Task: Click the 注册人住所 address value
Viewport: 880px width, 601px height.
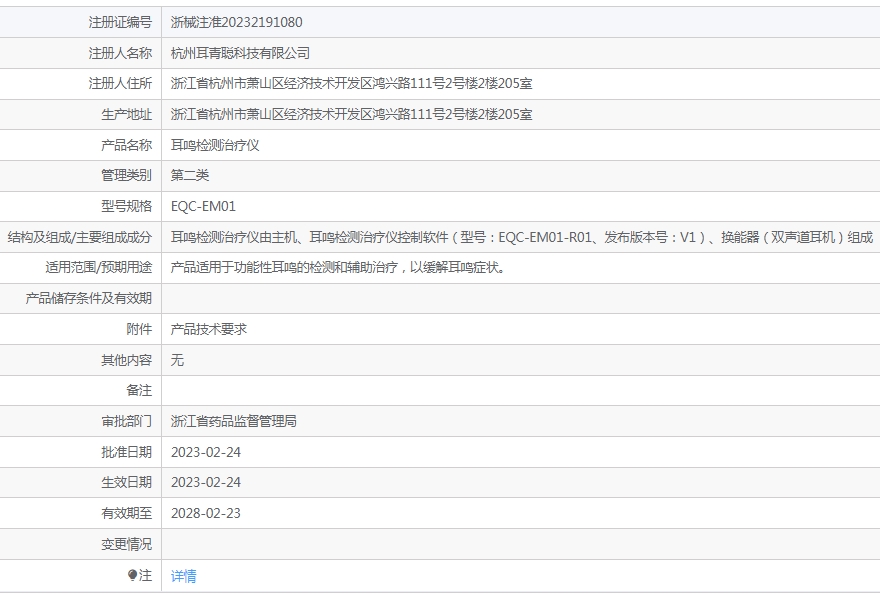Action: pos(351,84)
